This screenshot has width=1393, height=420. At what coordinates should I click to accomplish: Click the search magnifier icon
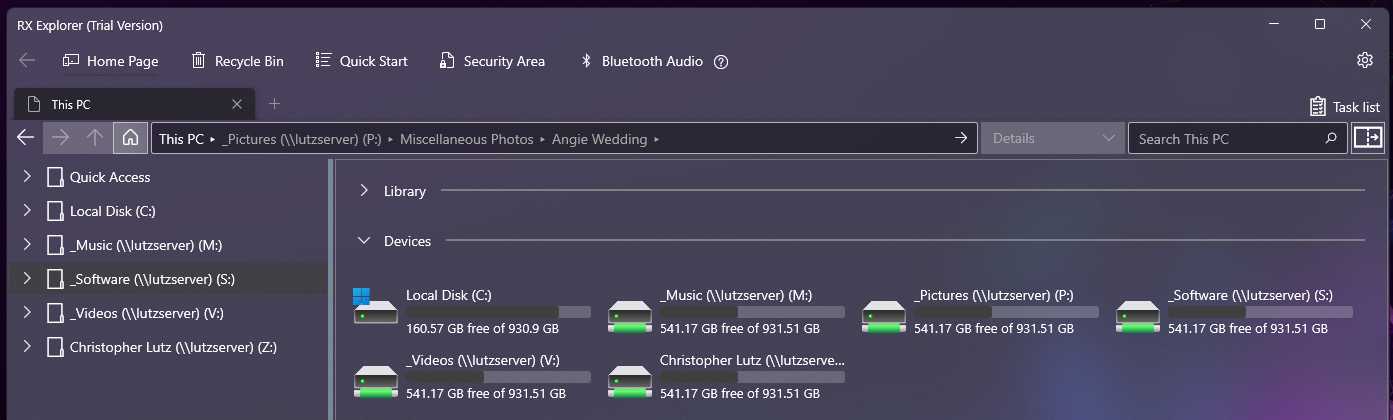(x=1330, y=138)
